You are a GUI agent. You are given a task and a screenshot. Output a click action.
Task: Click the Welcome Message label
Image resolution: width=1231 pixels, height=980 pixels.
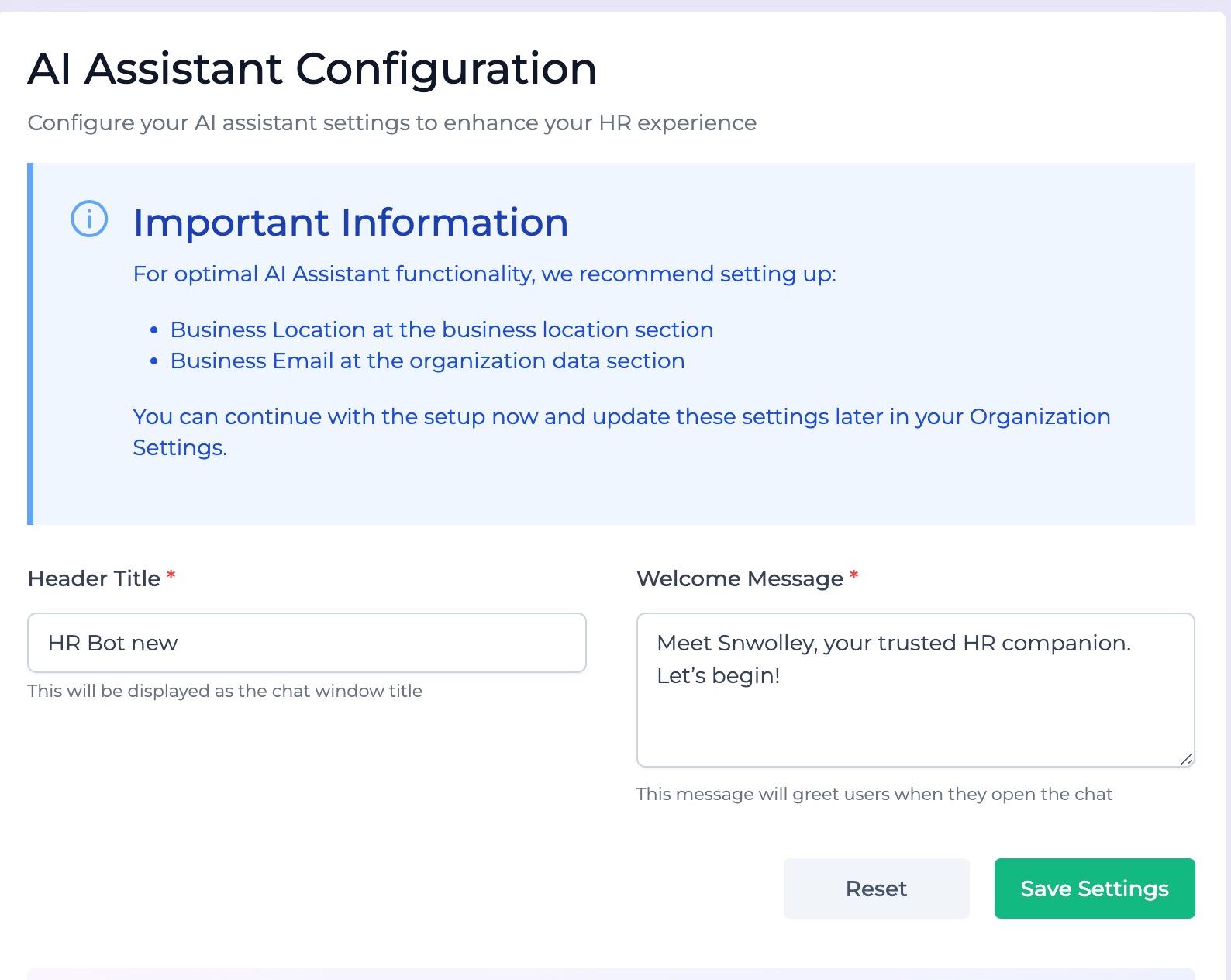740,578
